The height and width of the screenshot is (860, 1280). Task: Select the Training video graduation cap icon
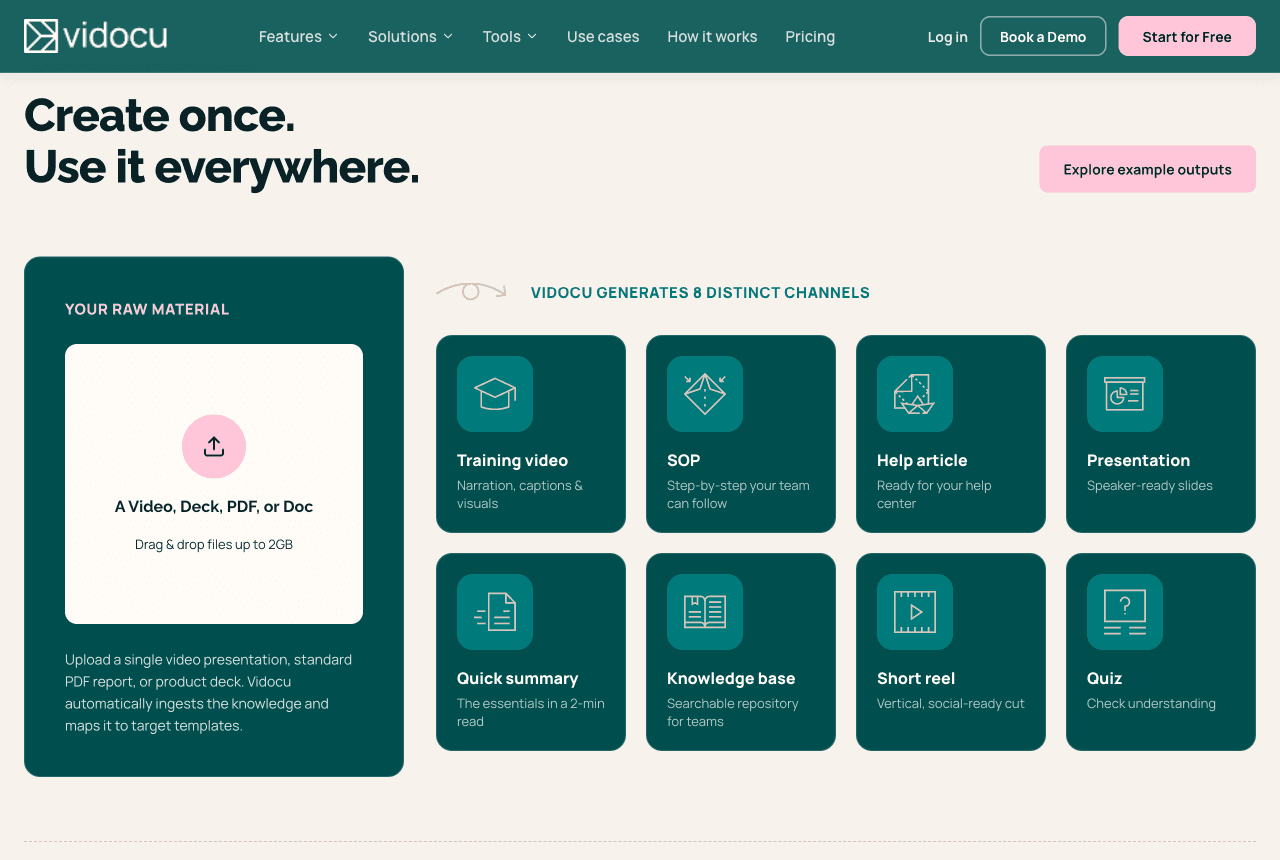(x=495, y=394)
